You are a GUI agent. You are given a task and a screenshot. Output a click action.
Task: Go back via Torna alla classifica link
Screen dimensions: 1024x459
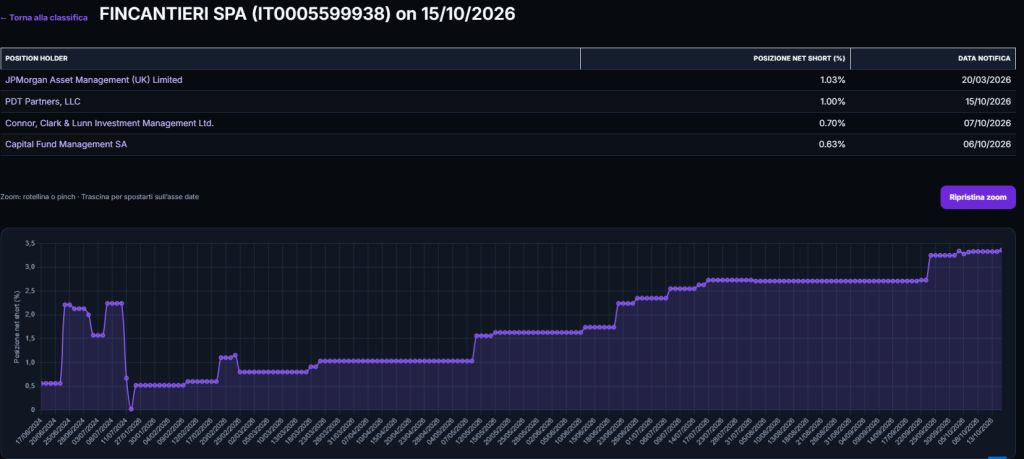[44, 18]
